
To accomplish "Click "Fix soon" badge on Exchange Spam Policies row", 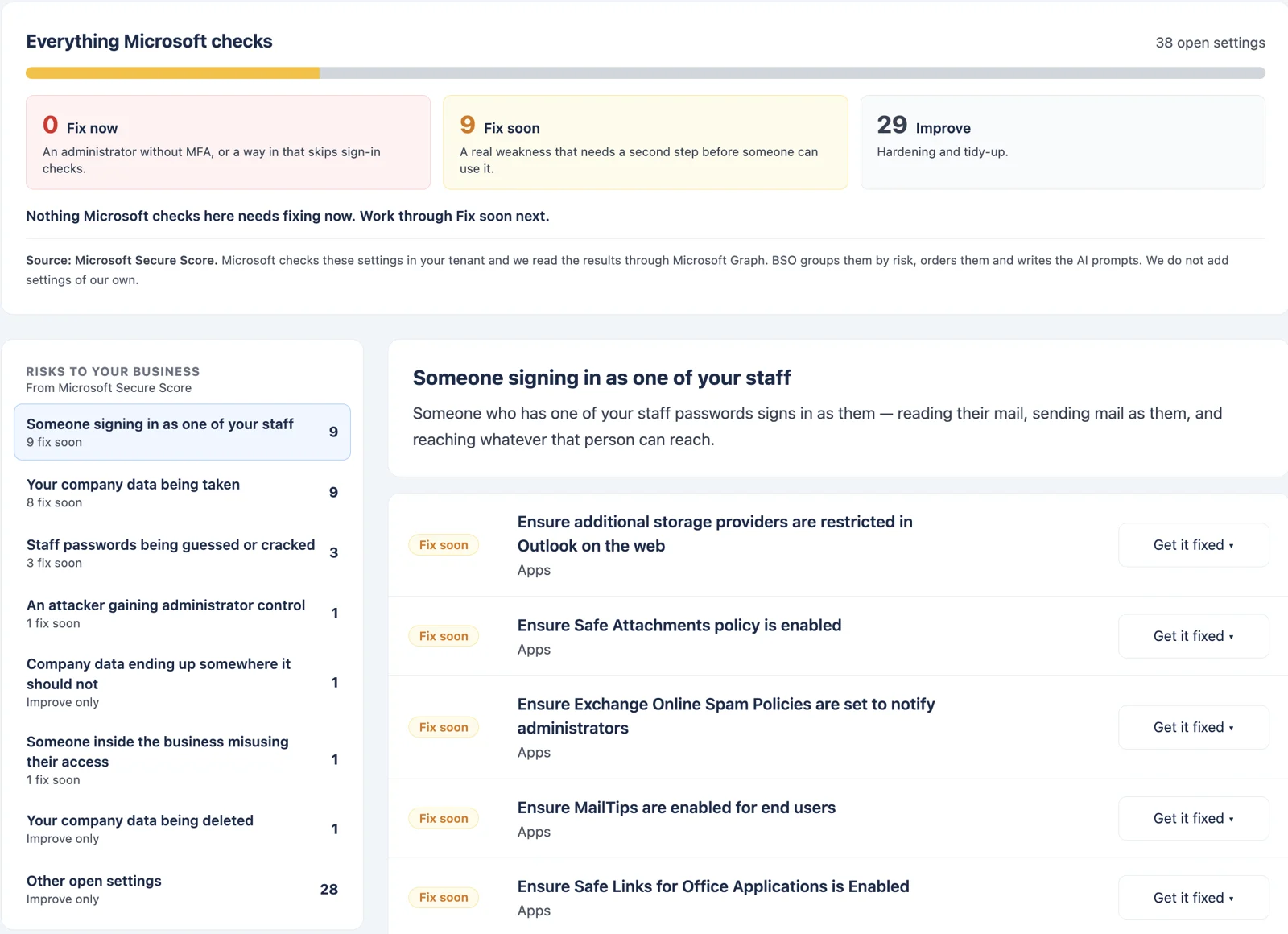I will coord(444,727).
